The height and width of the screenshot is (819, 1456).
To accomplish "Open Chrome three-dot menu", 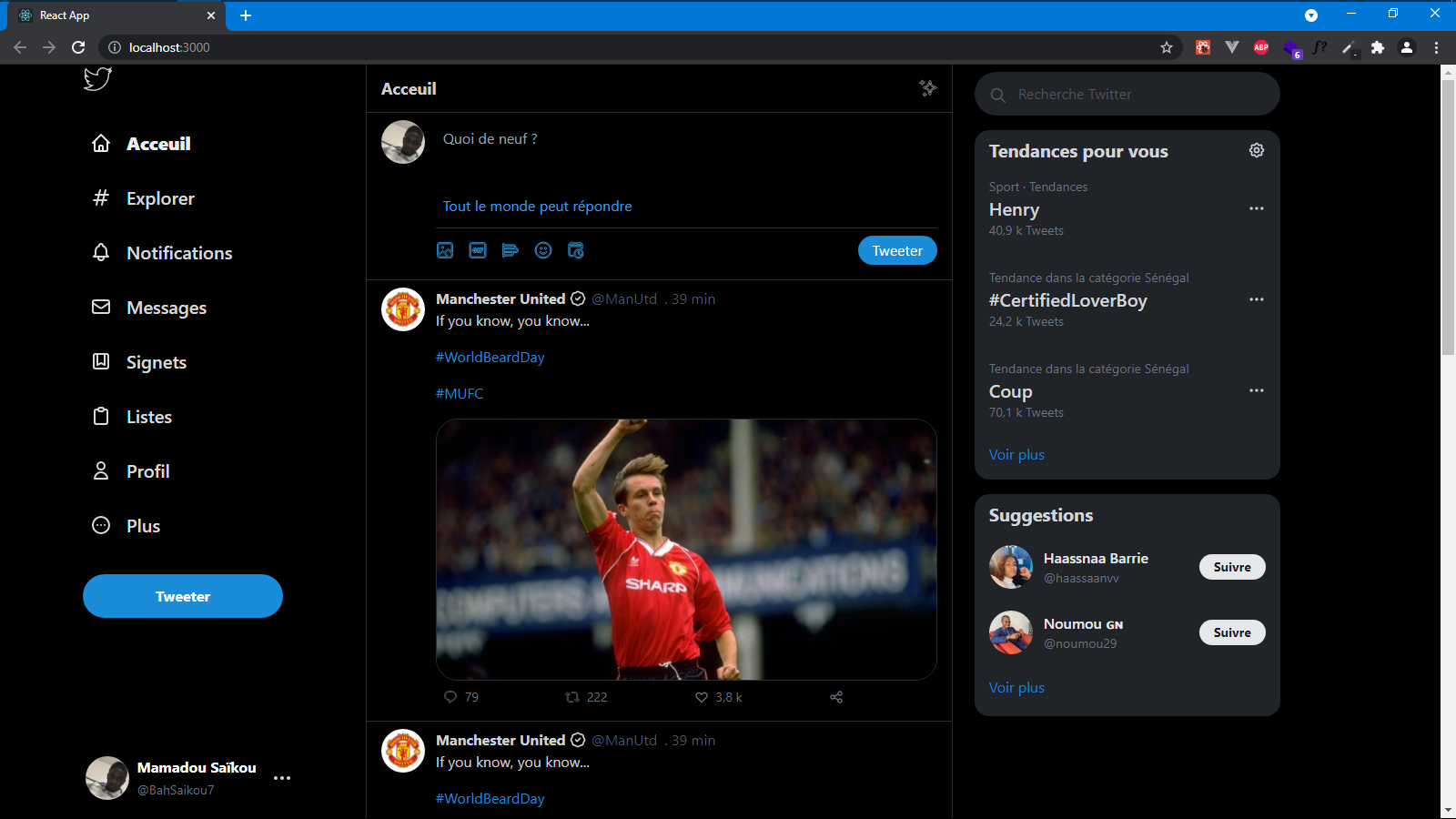I will (x=1436, y=47).
